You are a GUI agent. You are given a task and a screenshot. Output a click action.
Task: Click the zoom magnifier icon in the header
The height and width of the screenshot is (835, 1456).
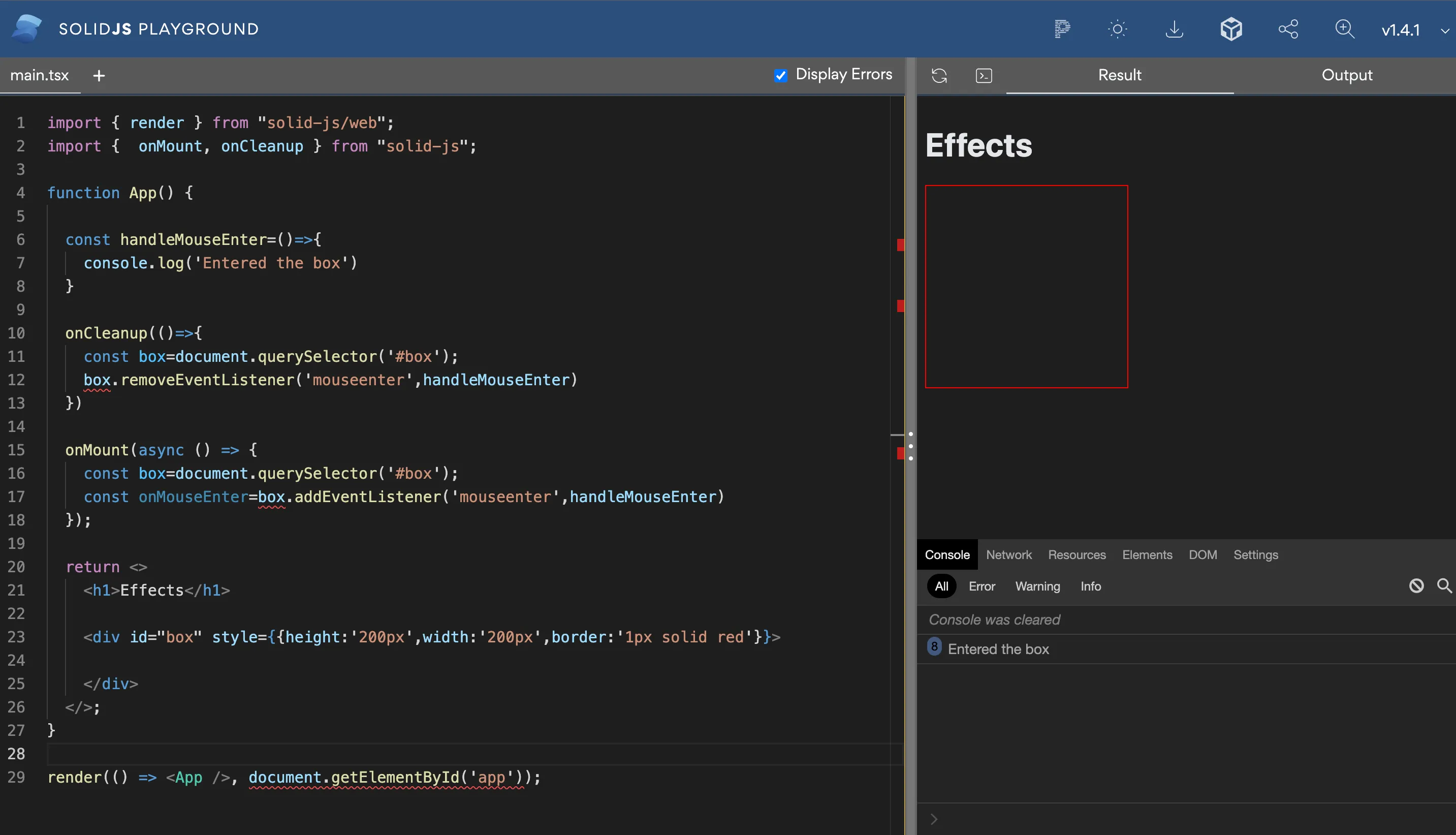1345,28
